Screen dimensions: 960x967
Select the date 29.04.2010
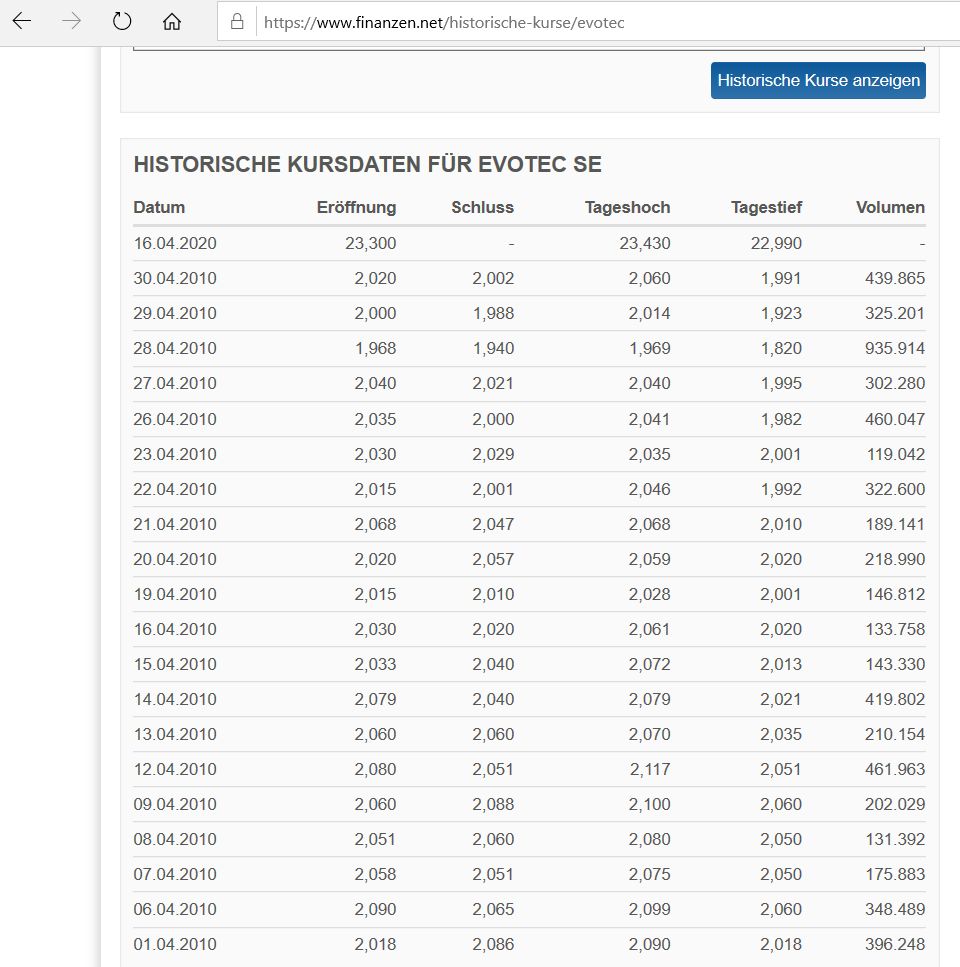click(x=175, y=313)
